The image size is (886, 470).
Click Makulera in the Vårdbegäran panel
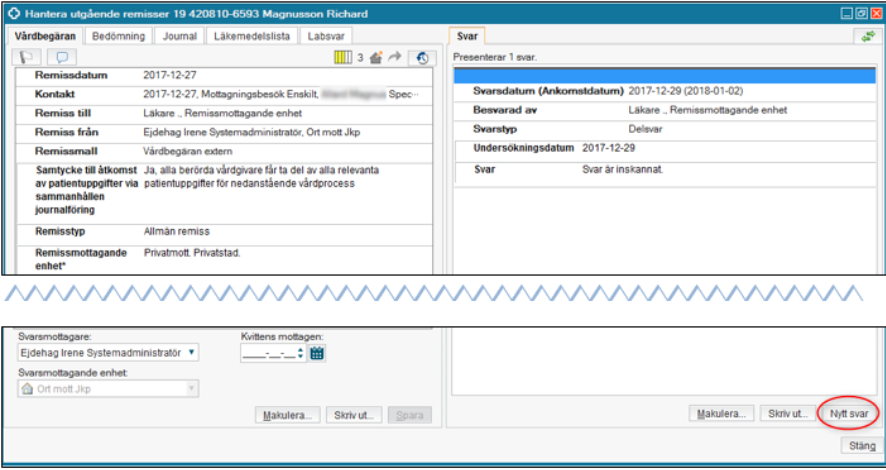pos(289,413)
